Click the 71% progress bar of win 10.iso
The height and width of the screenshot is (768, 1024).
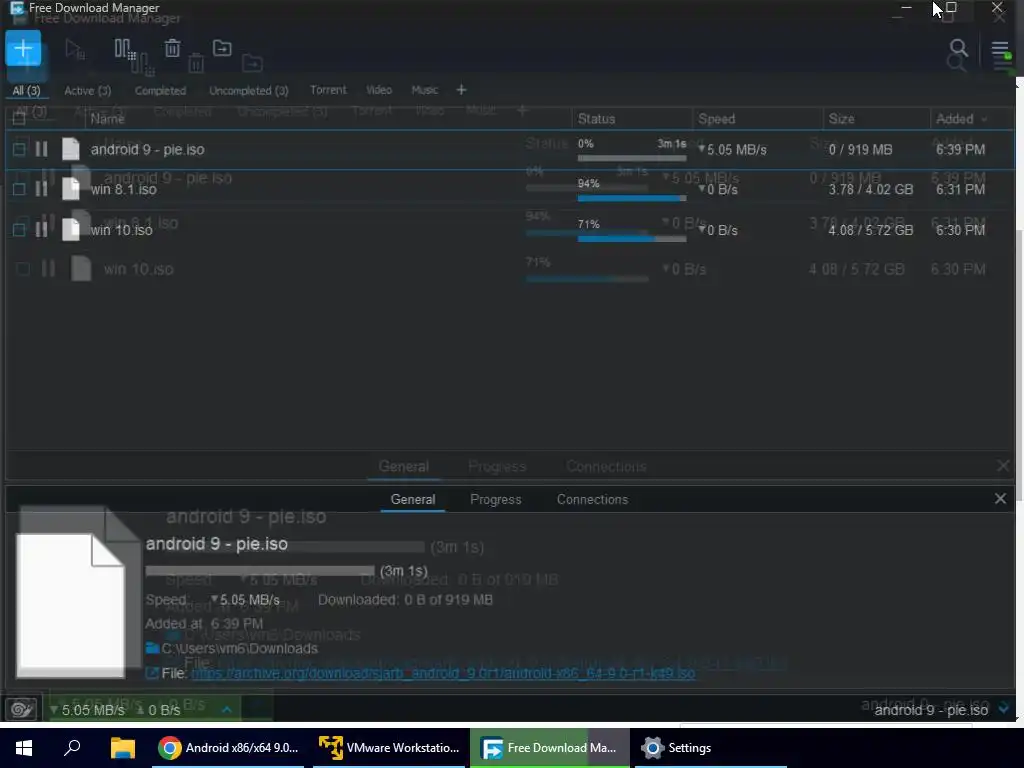click(632, 238)
